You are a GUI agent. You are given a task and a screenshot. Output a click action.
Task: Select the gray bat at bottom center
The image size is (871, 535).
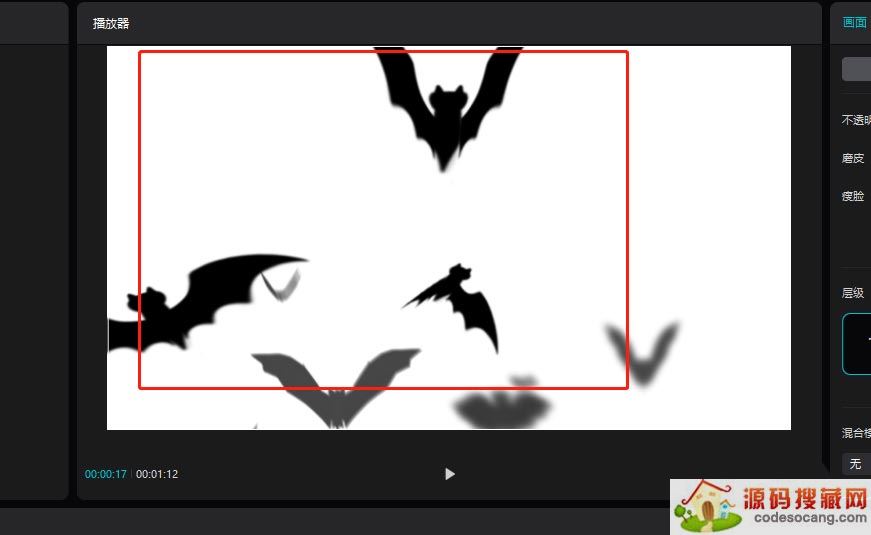(503, 405)
